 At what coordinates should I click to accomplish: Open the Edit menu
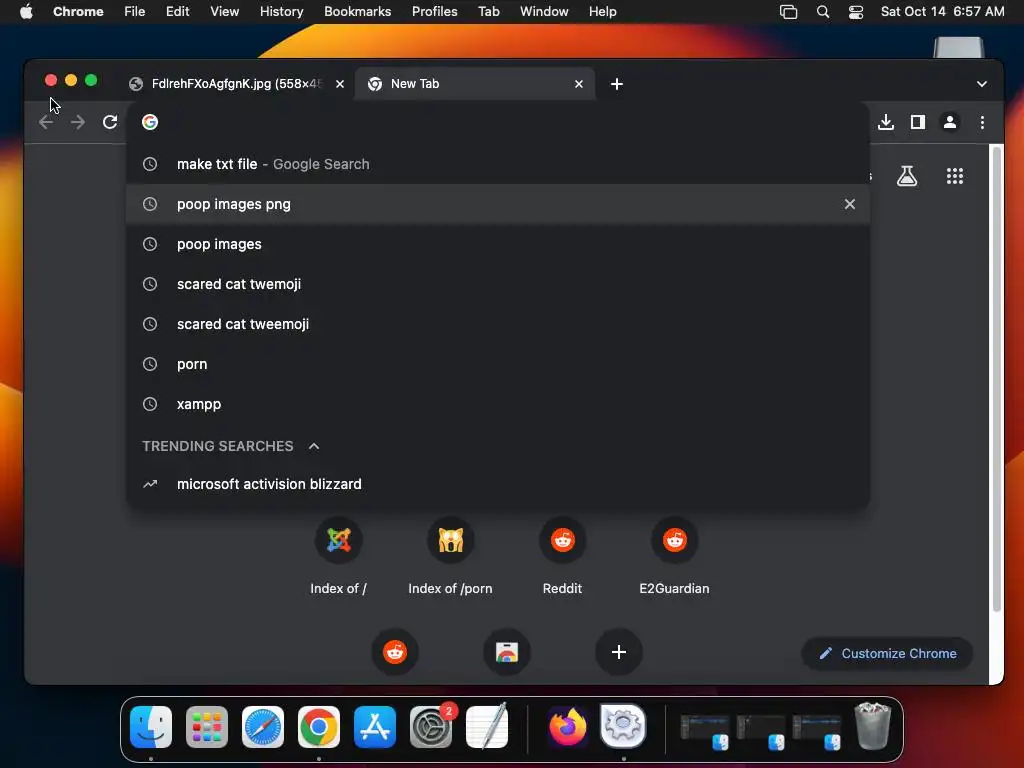(x=178, y=12)
